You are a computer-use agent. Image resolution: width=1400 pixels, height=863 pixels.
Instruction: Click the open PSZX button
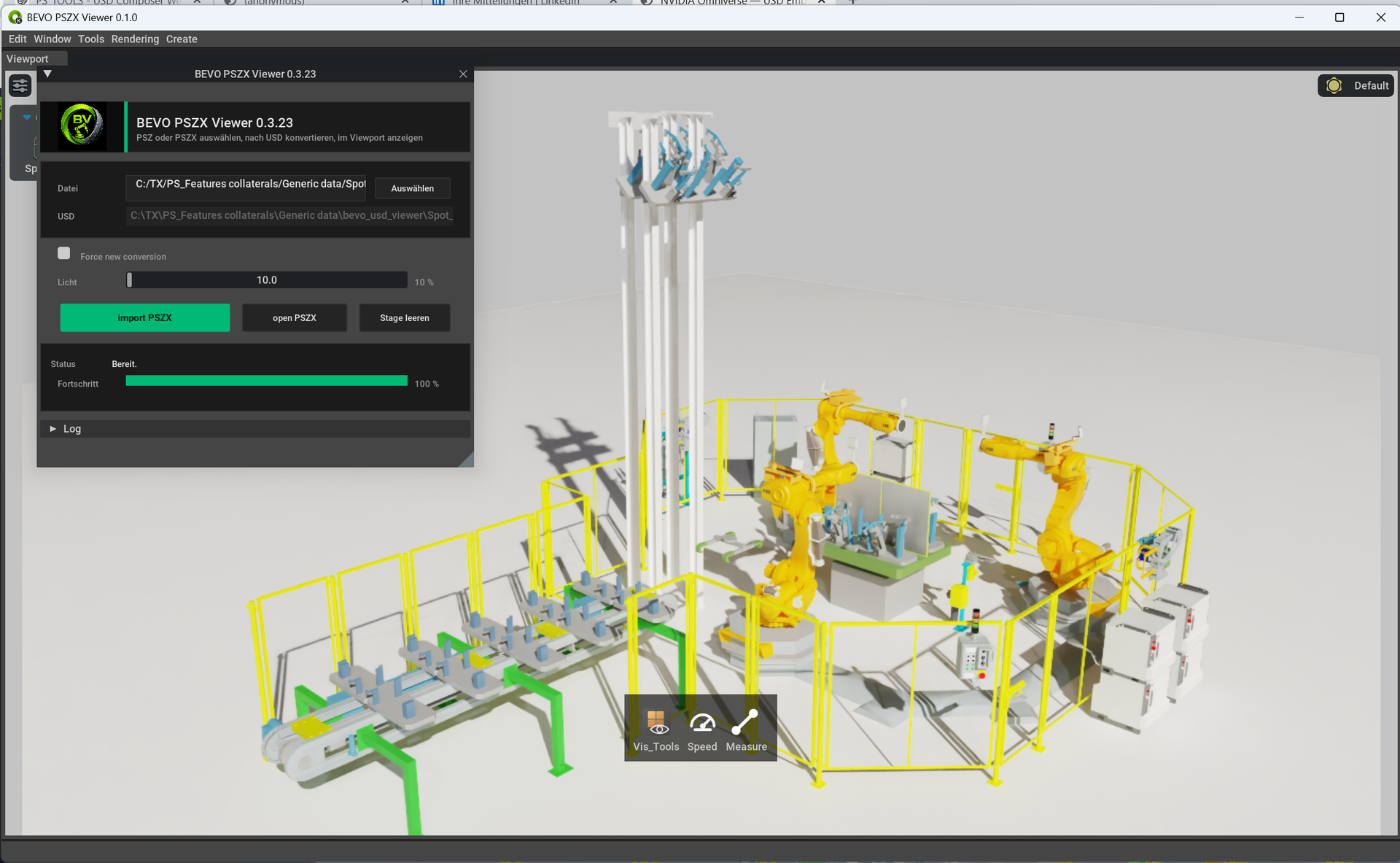[295, 318]
